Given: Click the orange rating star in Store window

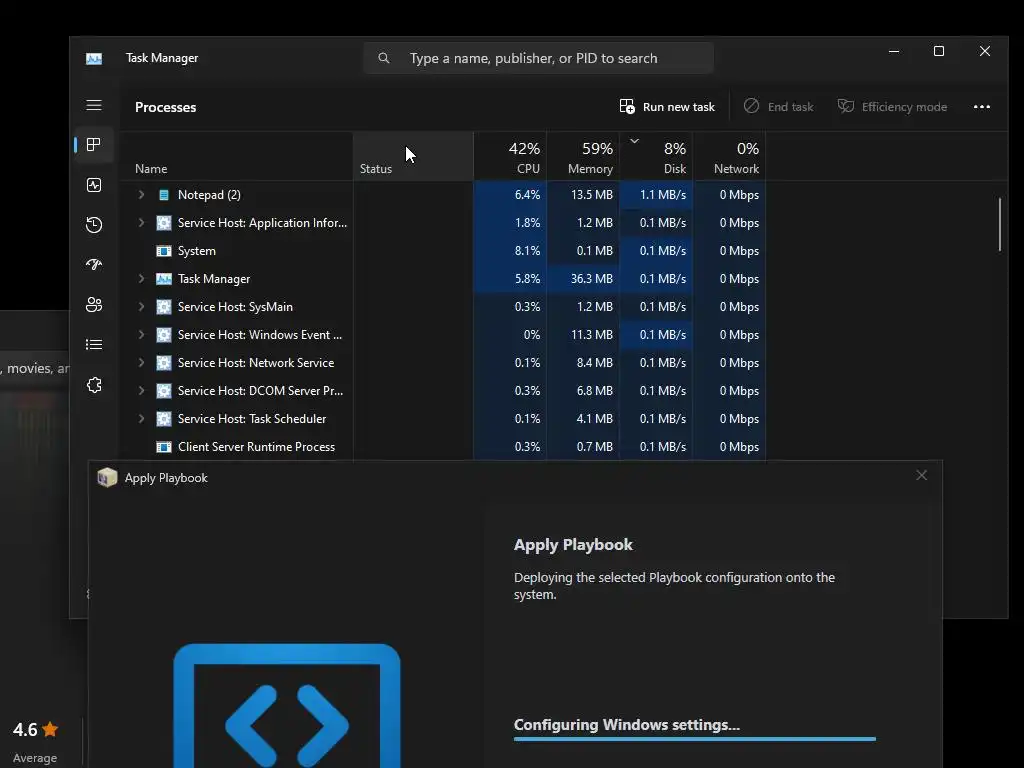Looking at the screenshot, I should pos(50,729).
